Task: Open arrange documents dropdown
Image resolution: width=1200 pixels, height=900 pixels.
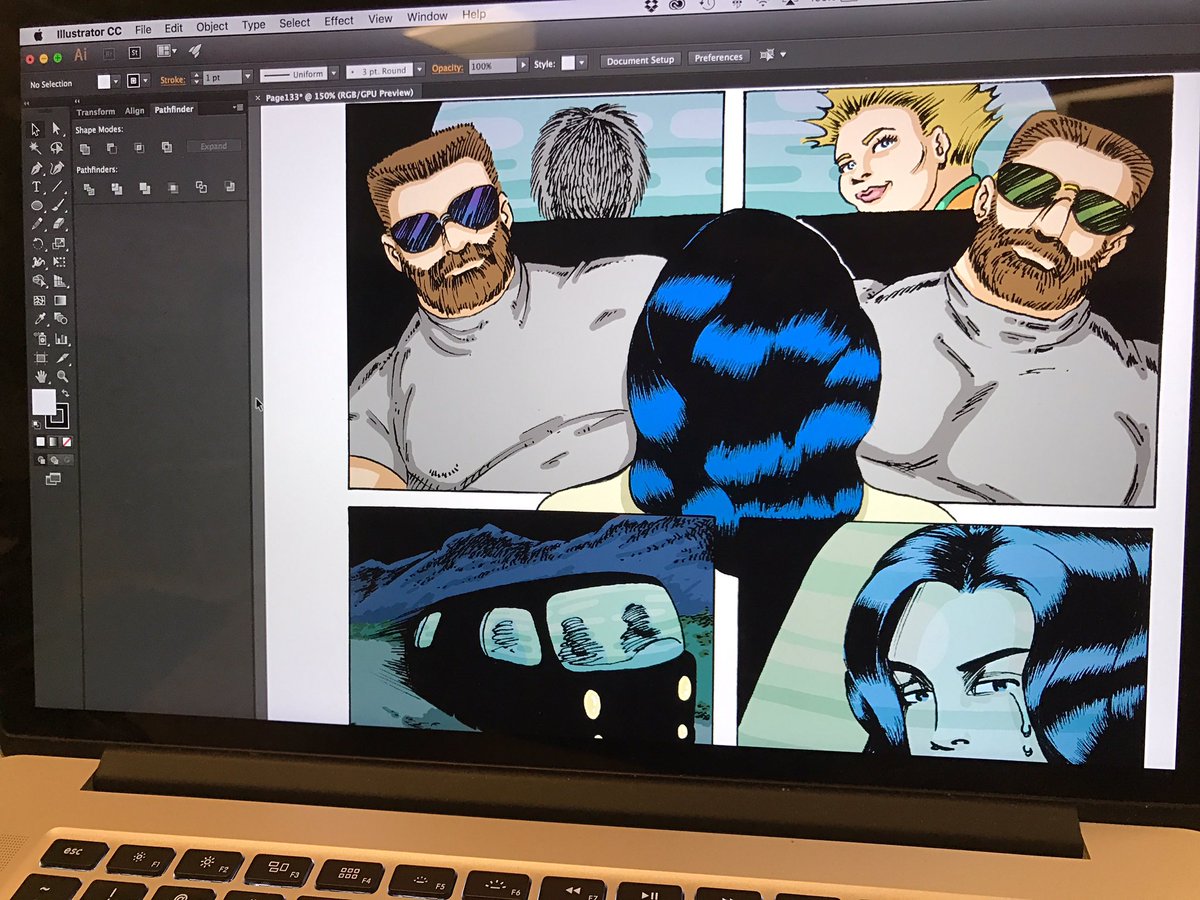Action: point(166,50)
